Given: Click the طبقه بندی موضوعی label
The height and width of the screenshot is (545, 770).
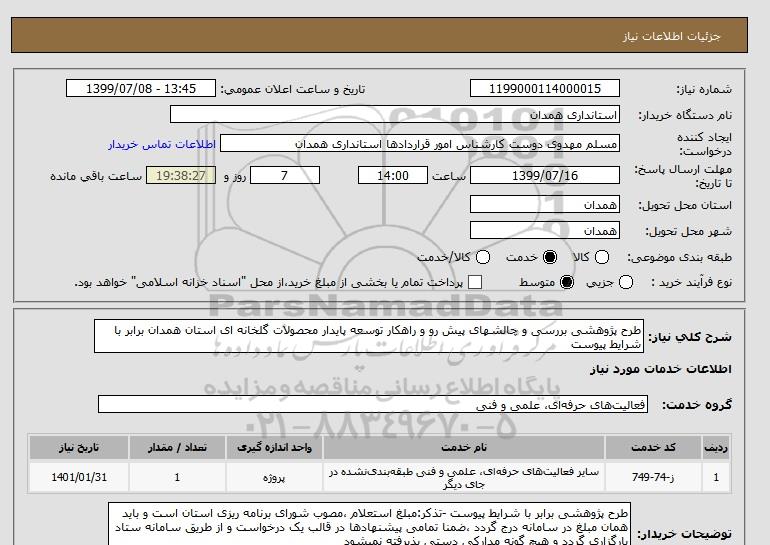Looking at the screenshot, I should coord(679,257).
